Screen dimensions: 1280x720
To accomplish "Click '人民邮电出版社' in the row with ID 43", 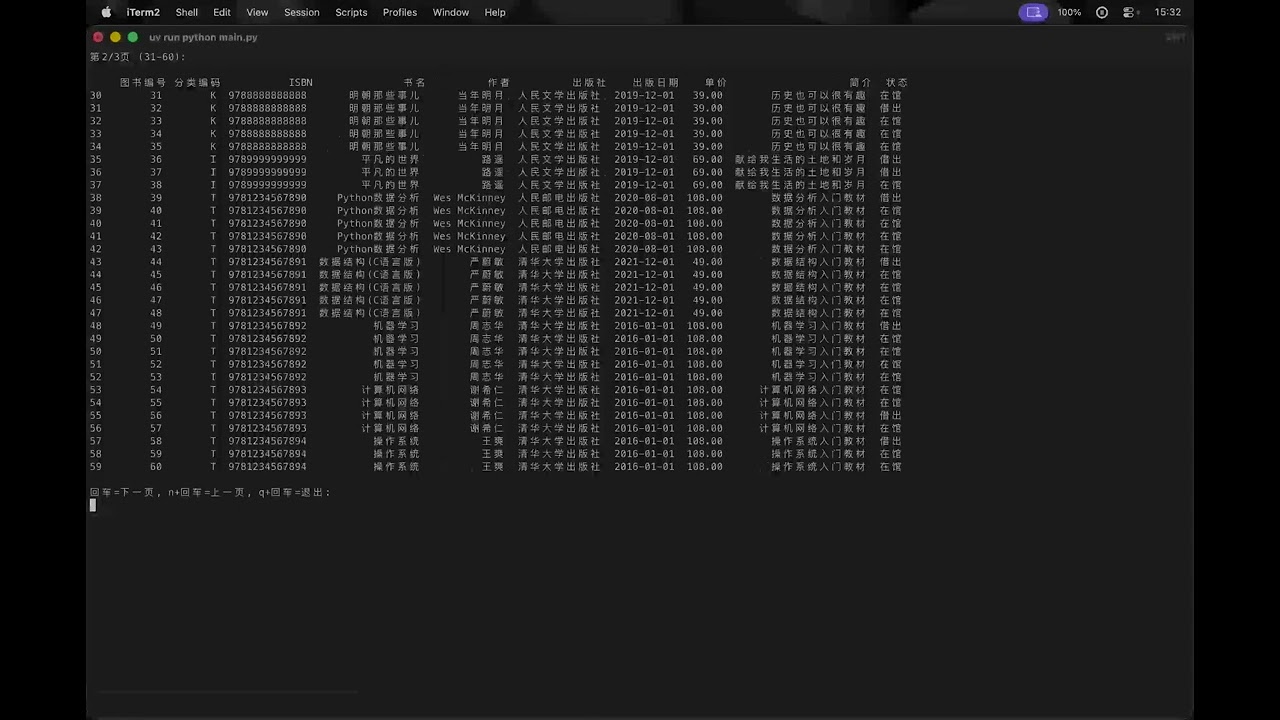I will click(559, 249).
